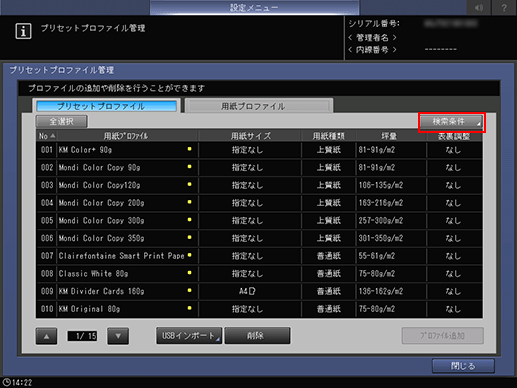This screenshot has height=388, width=517.
Task: Click the 257-300g/m2 weight cell
Action: point(391,220)
